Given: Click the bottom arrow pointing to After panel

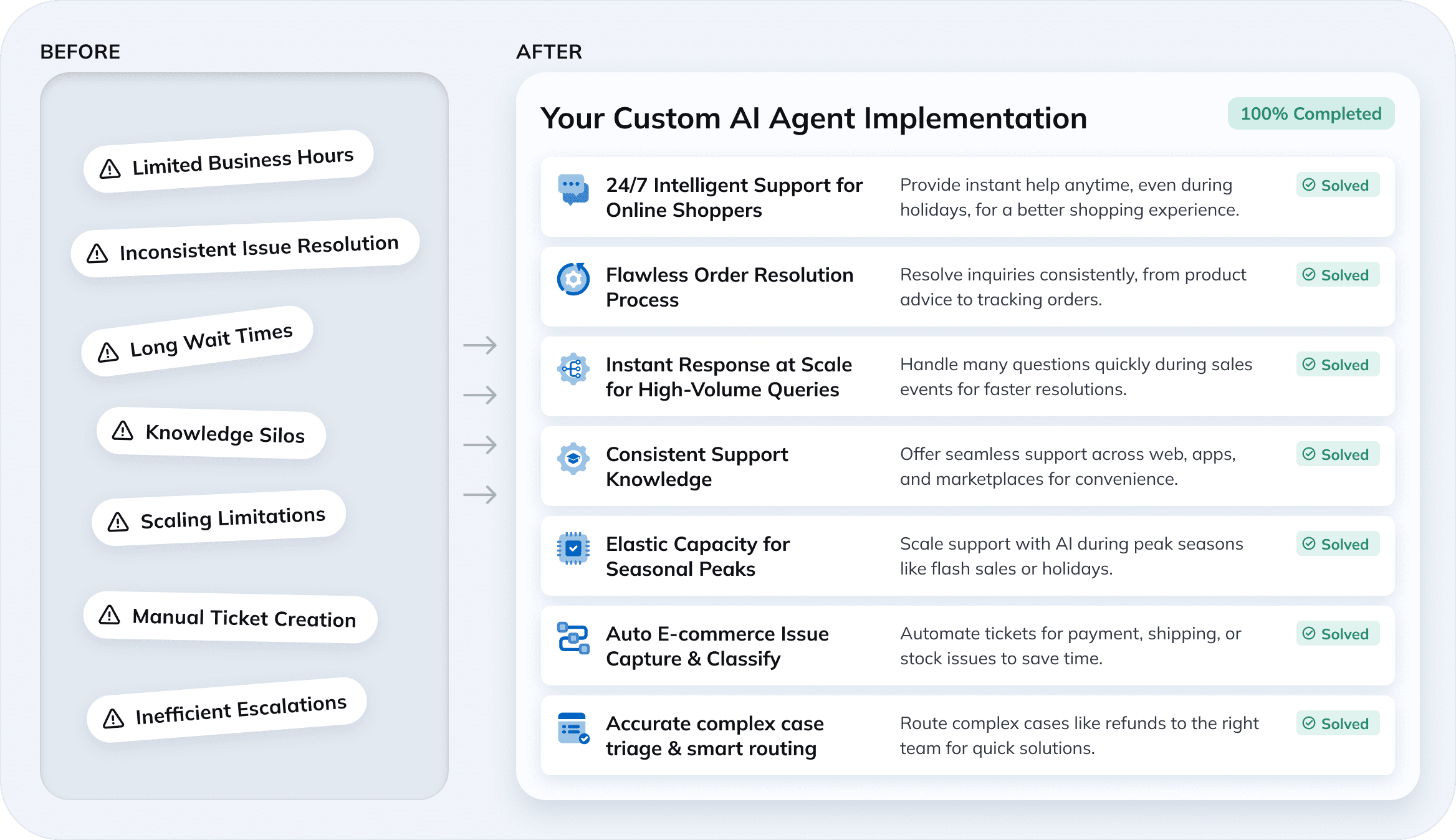Looking at the screenshot, I should click(480, 495).
